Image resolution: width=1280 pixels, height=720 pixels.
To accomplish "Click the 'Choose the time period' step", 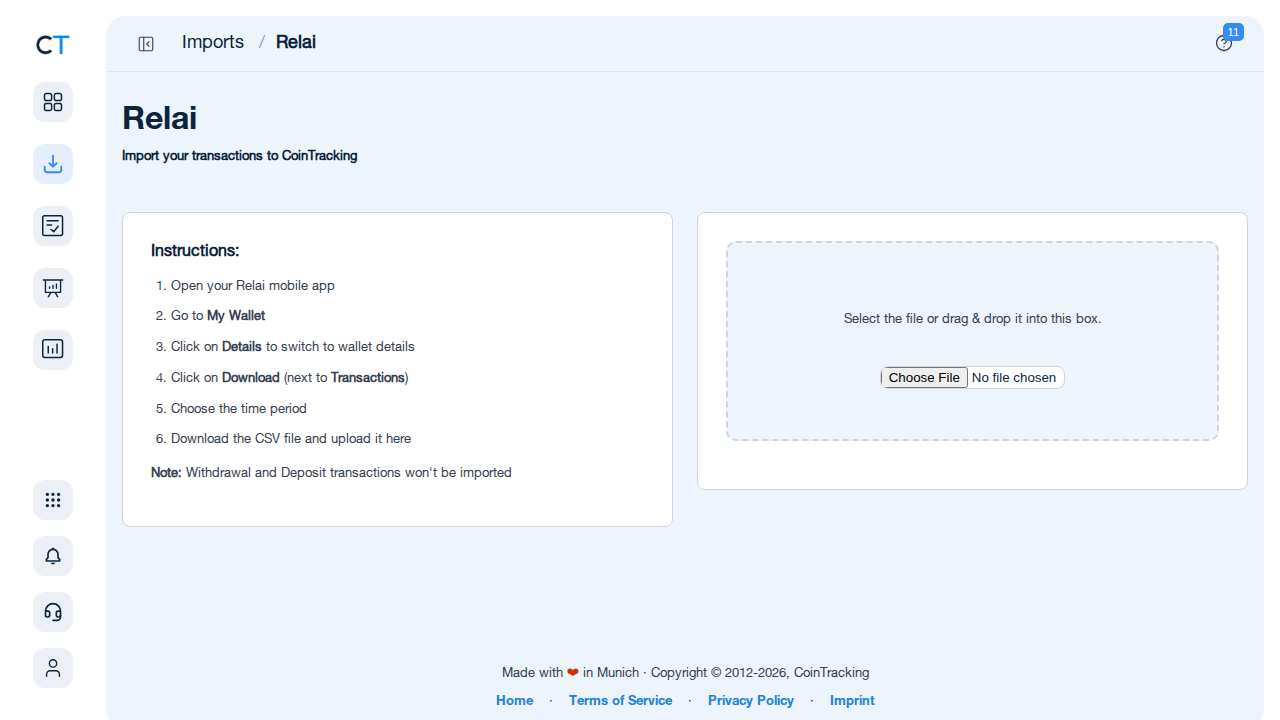I will point(239,408).
